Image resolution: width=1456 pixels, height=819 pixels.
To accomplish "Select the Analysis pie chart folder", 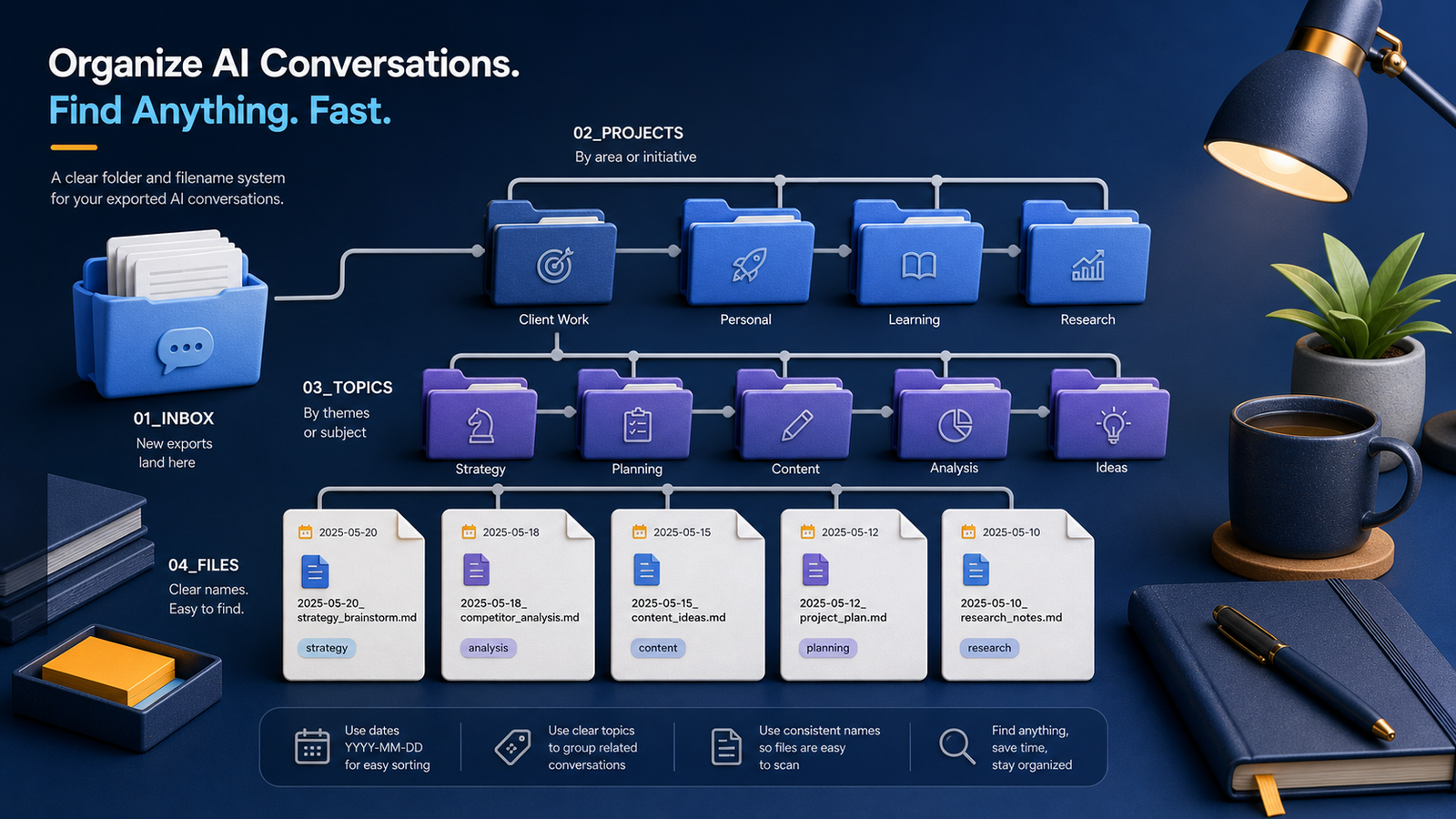I will click(953, 415).
